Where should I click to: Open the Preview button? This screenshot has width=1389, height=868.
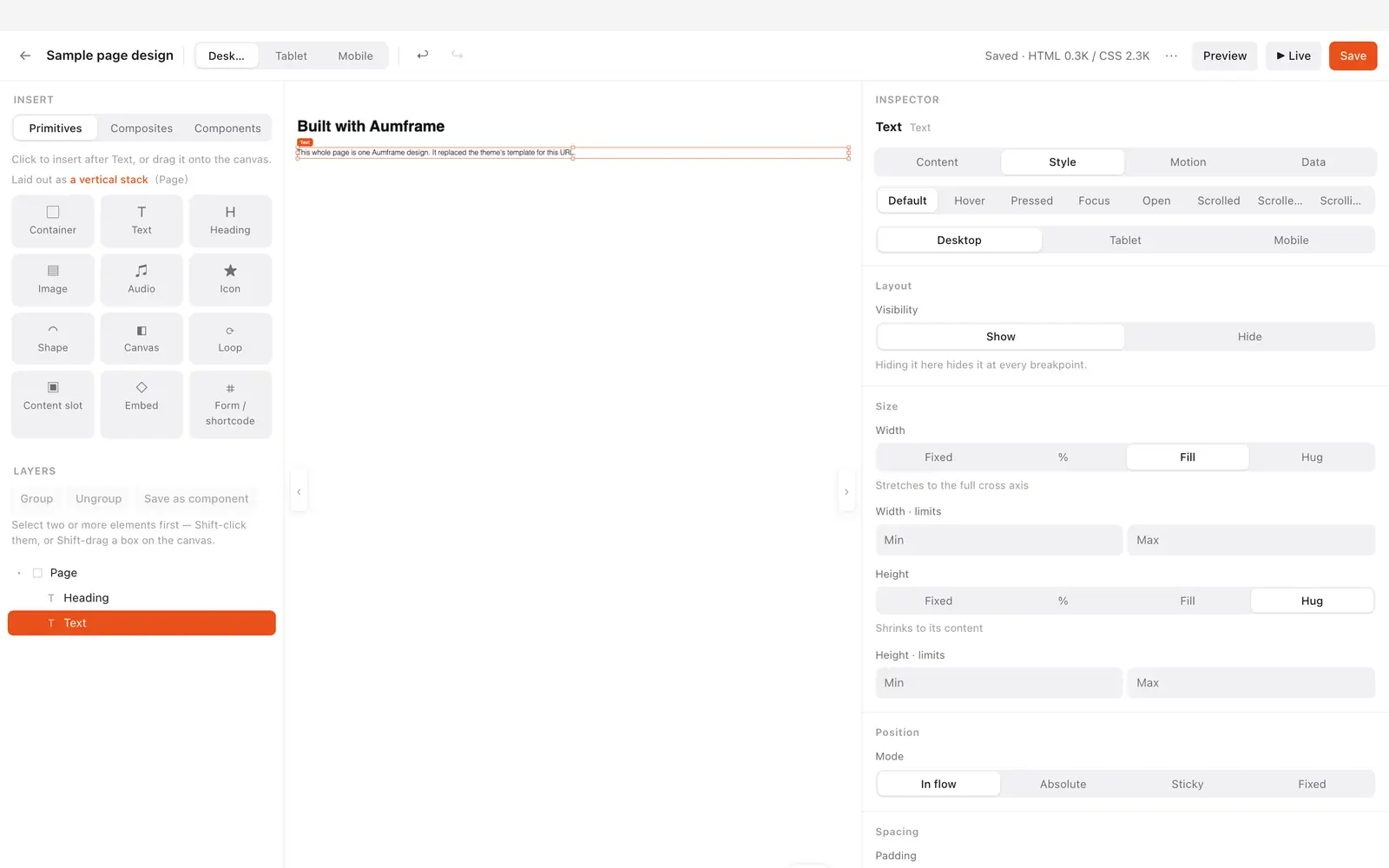(x=1224, y=56)
